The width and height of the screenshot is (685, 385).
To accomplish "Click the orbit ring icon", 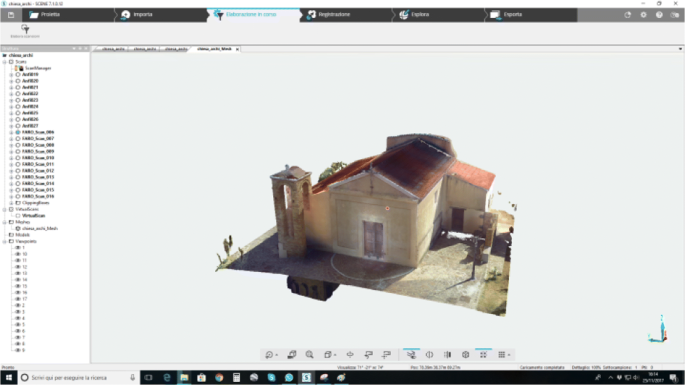I will point(350,355).
